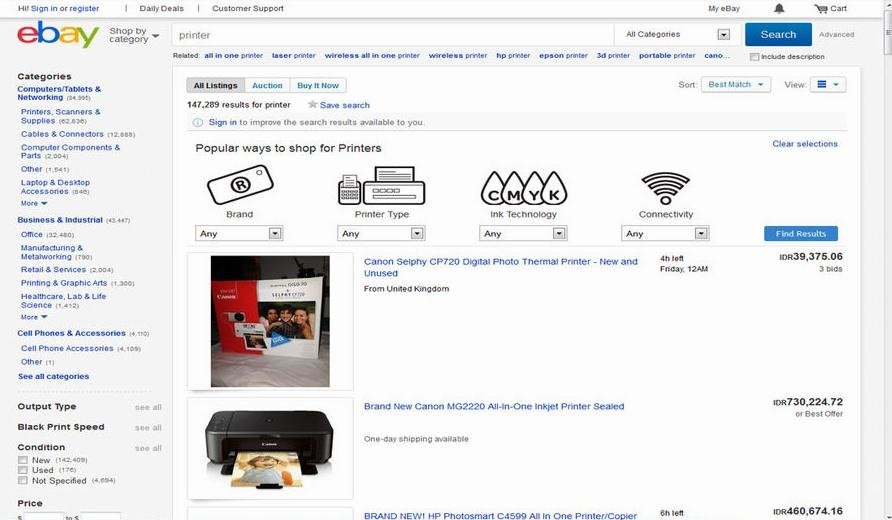Image resolution: width=892 pixels, height=520 pixels.
Task: Open the Best Match sort dropdown
Action: [x=736, y=84]
